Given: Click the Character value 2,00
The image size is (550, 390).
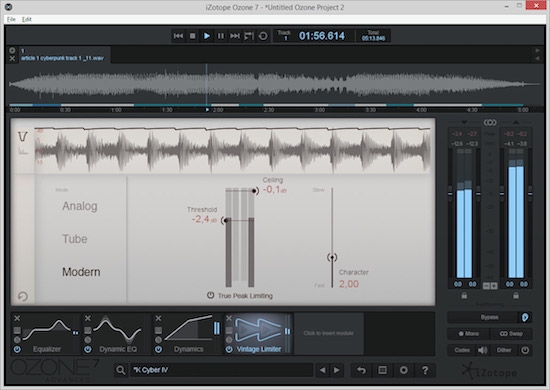Looking at the screenshot, I should pos(349,284).
